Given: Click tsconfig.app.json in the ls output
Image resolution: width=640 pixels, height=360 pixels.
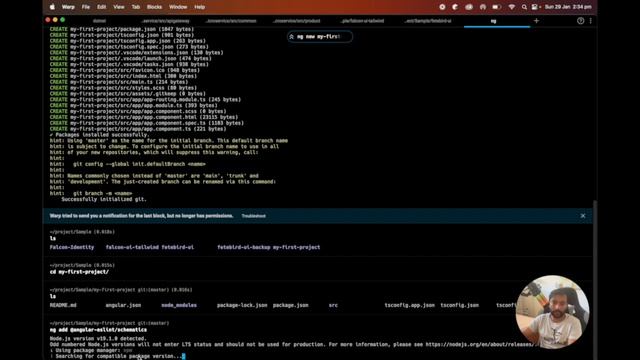Looking at the screenshot, I should 409,305.
